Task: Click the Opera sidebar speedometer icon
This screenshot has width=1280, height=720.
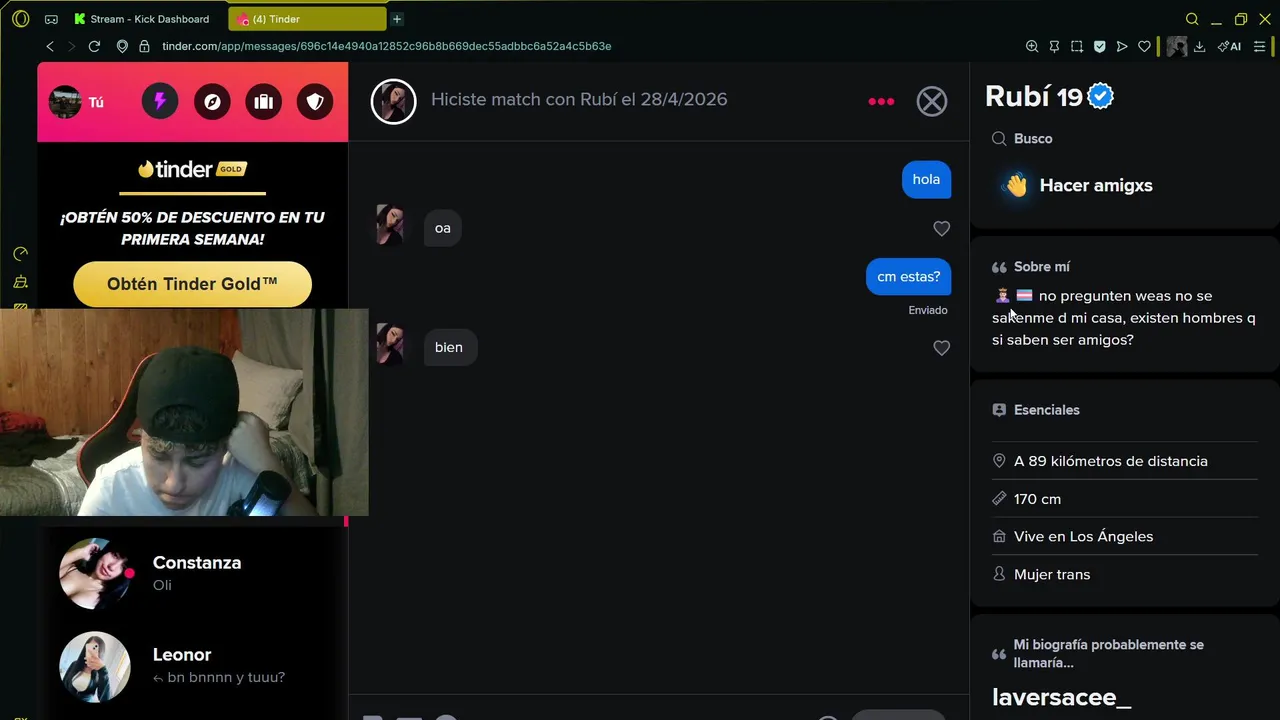Action: point(20,255)
